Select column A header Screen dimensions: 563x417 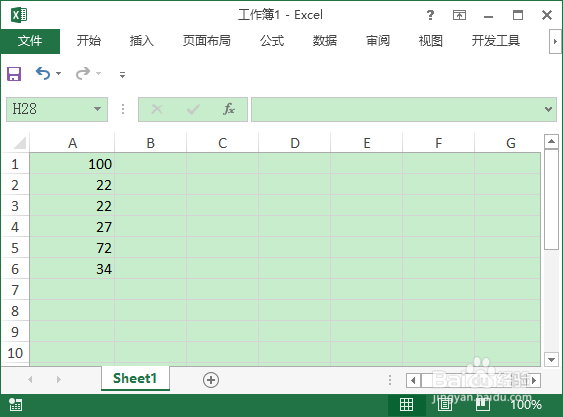tap(73, 143)
